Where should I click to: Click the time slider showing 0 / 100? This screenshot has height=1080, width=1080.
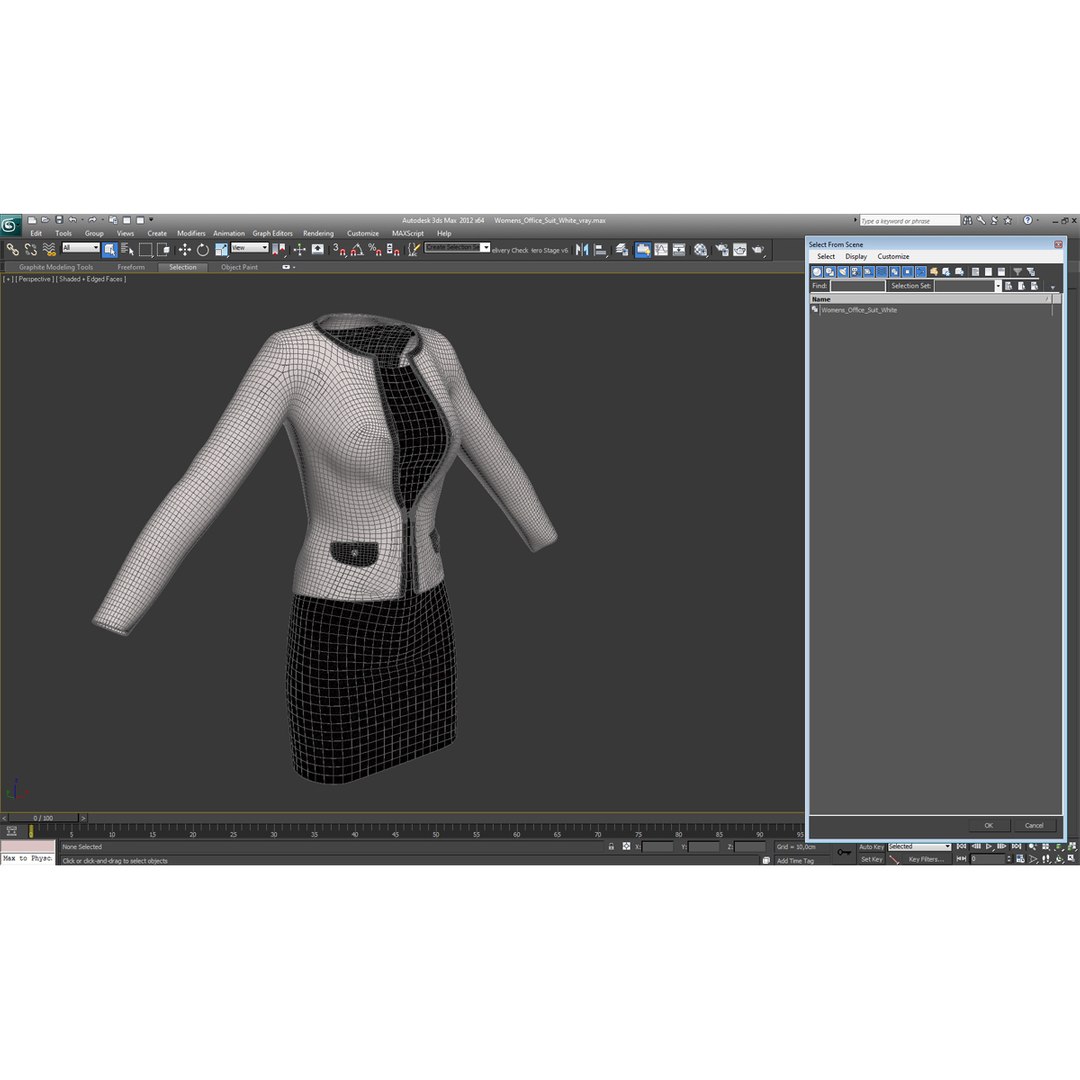(43, 818)
